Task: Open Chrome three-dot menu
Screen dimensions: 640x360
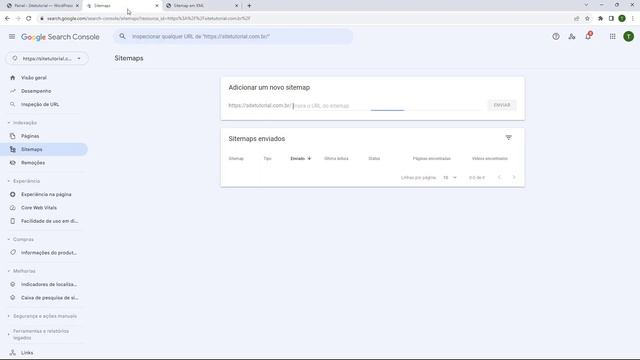Action: [633, 18]
